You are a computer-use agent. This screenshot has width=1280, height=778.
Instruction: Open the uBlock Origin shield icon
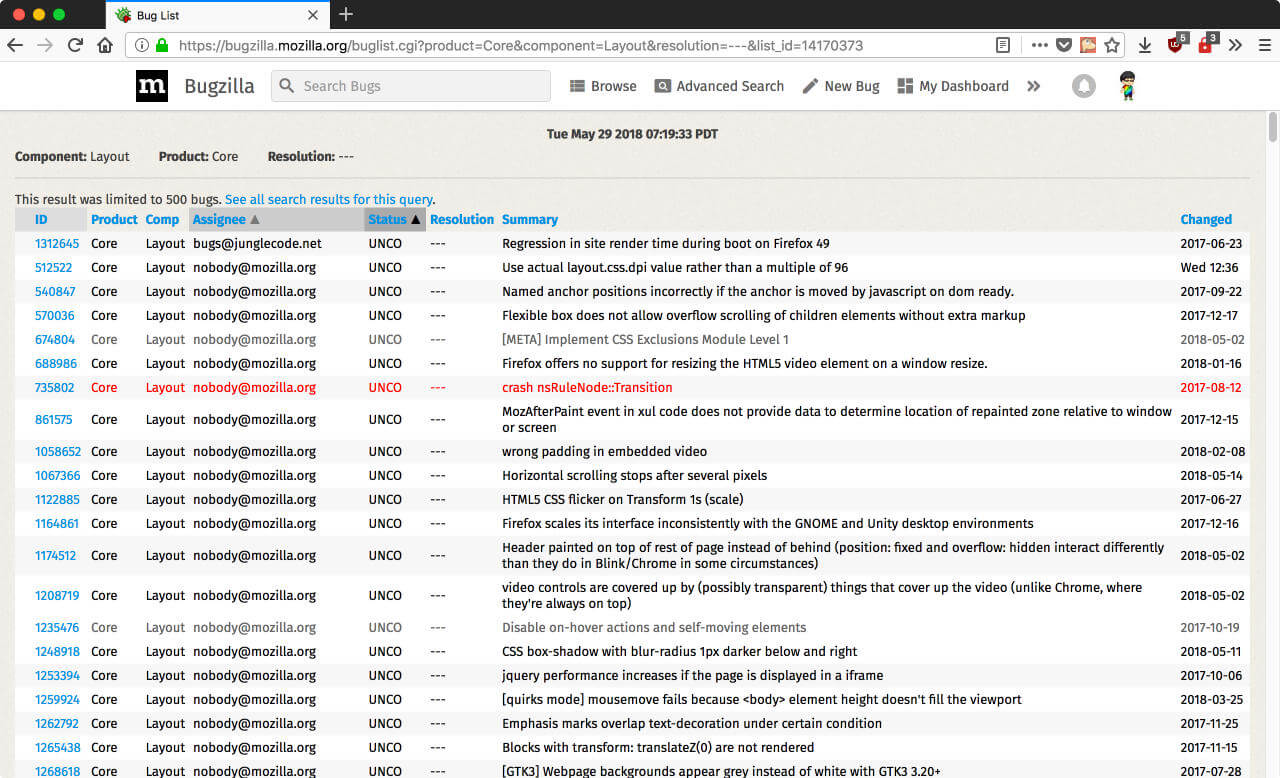point(1176,45)
